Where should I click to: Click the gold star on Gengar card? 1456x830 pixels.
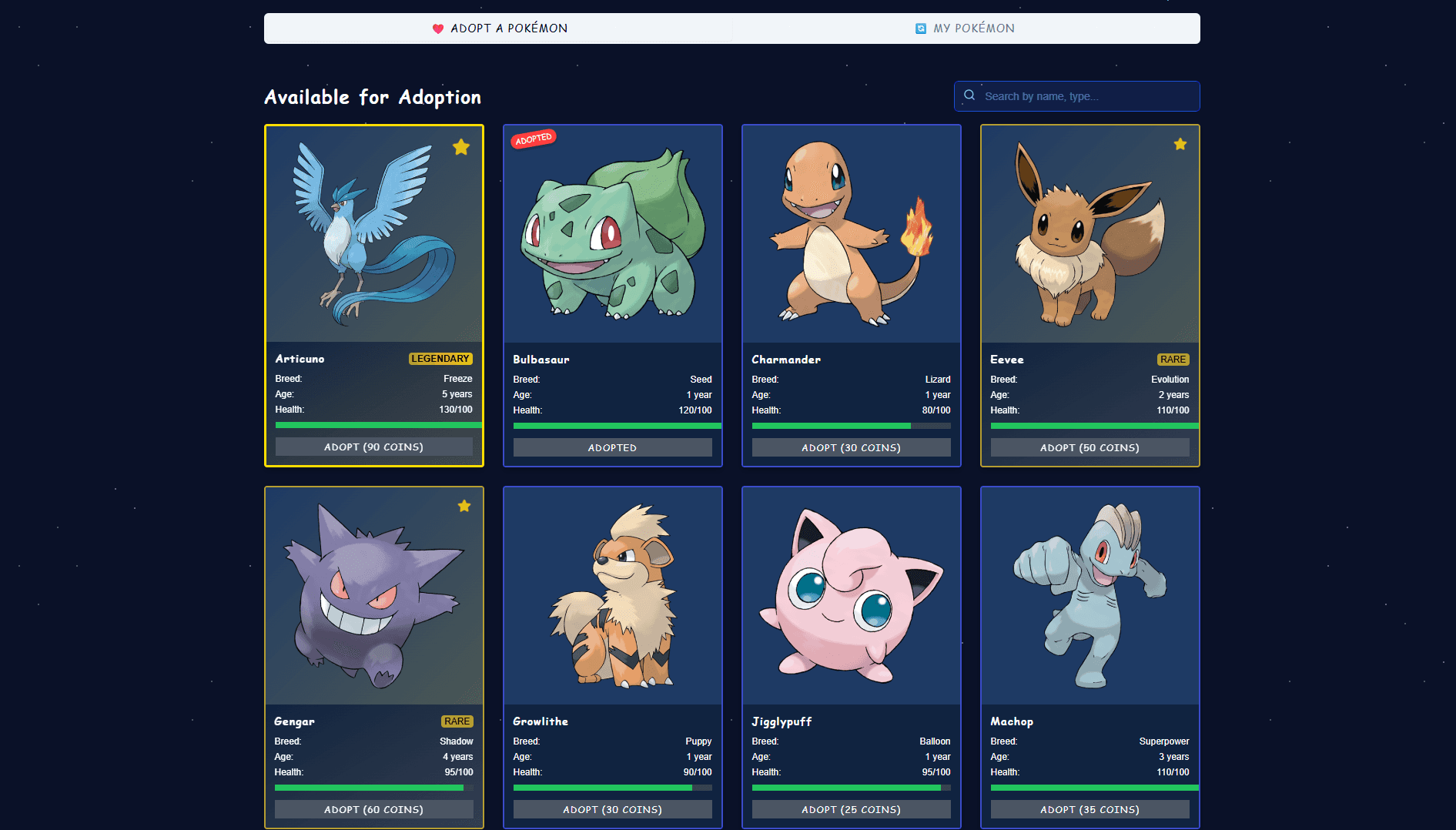click(464, 506)
